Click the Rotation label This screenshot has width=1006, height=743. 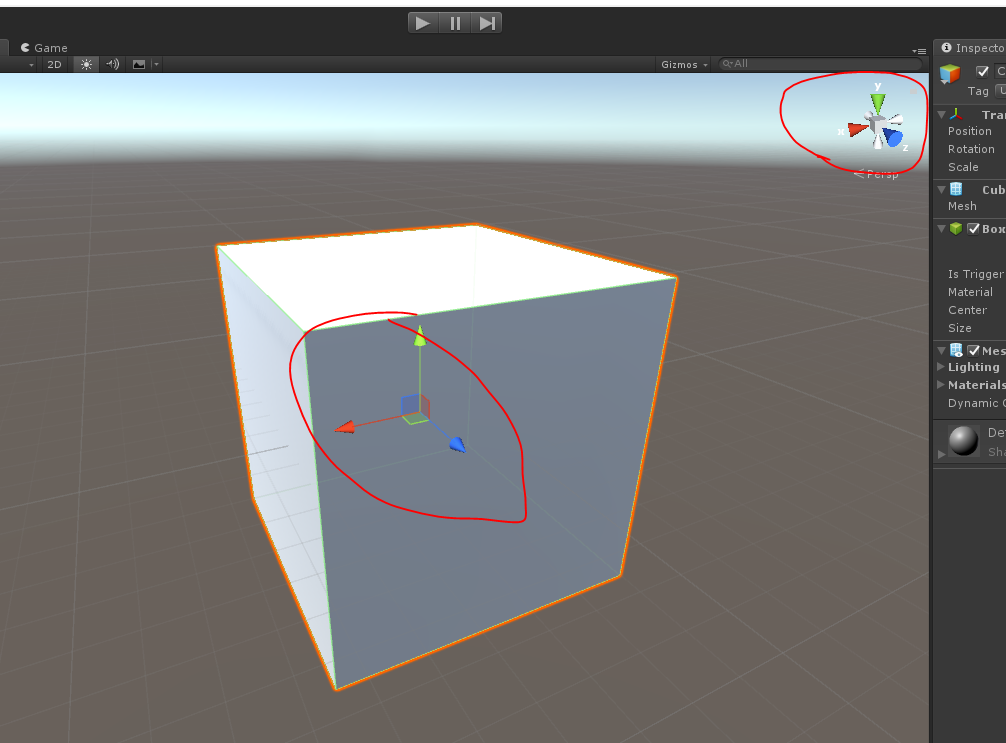pos(971,149)
